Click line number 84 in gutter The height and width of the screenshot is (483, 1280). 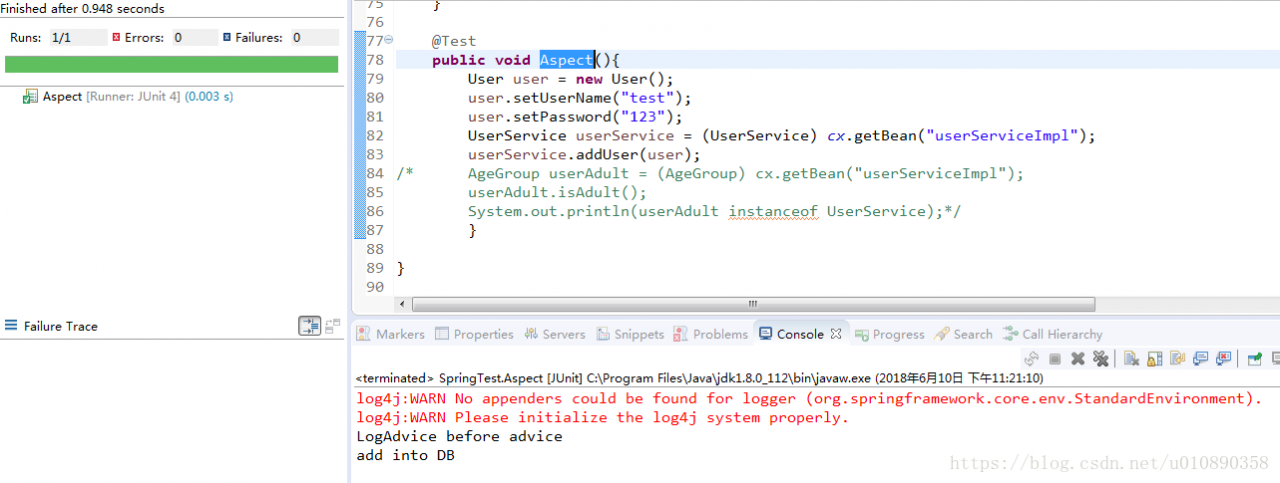[x=375, y=173]
